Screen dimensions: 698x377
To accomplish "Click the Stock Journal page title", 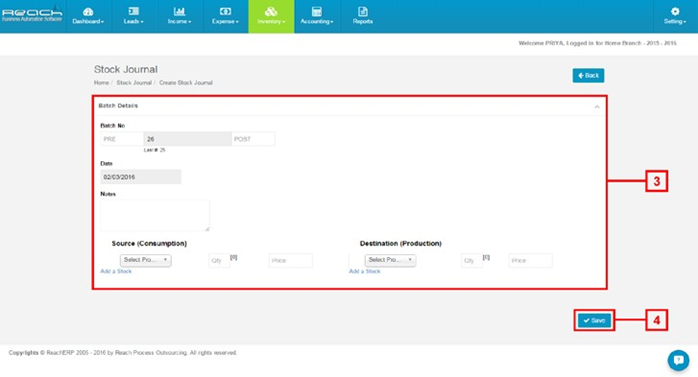I will pyautogui.click(x=126, y=69).
